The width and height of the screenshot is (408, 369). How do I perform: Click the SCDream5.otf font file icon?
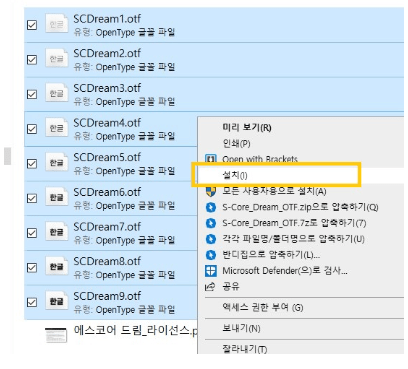[56, 162]
